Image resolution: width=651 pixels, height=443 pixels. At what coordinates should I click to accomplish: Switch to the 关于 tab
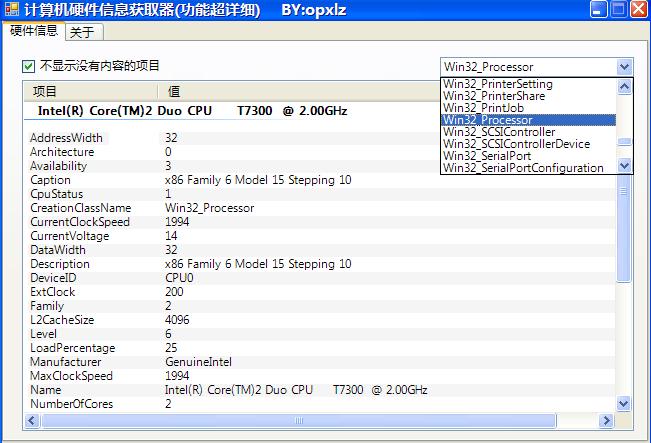(x=83, y=32)
